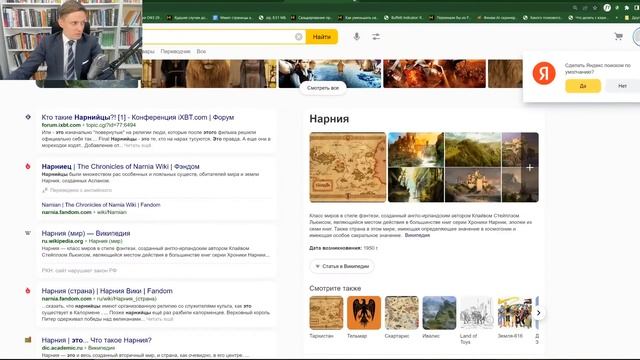Open the Скартарис related card

tap(402, 313)
